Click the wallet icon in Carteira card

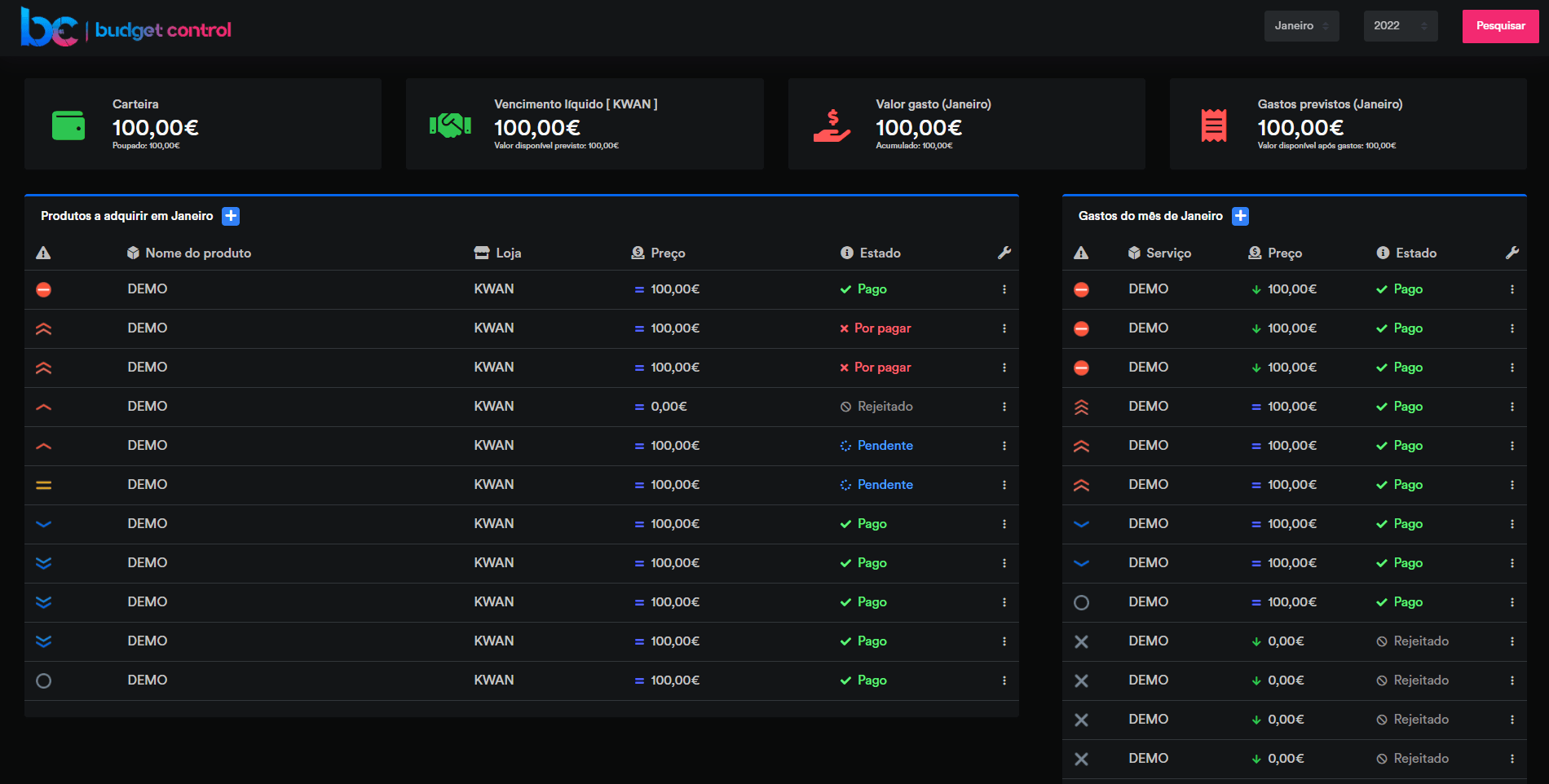coord(68,126)
